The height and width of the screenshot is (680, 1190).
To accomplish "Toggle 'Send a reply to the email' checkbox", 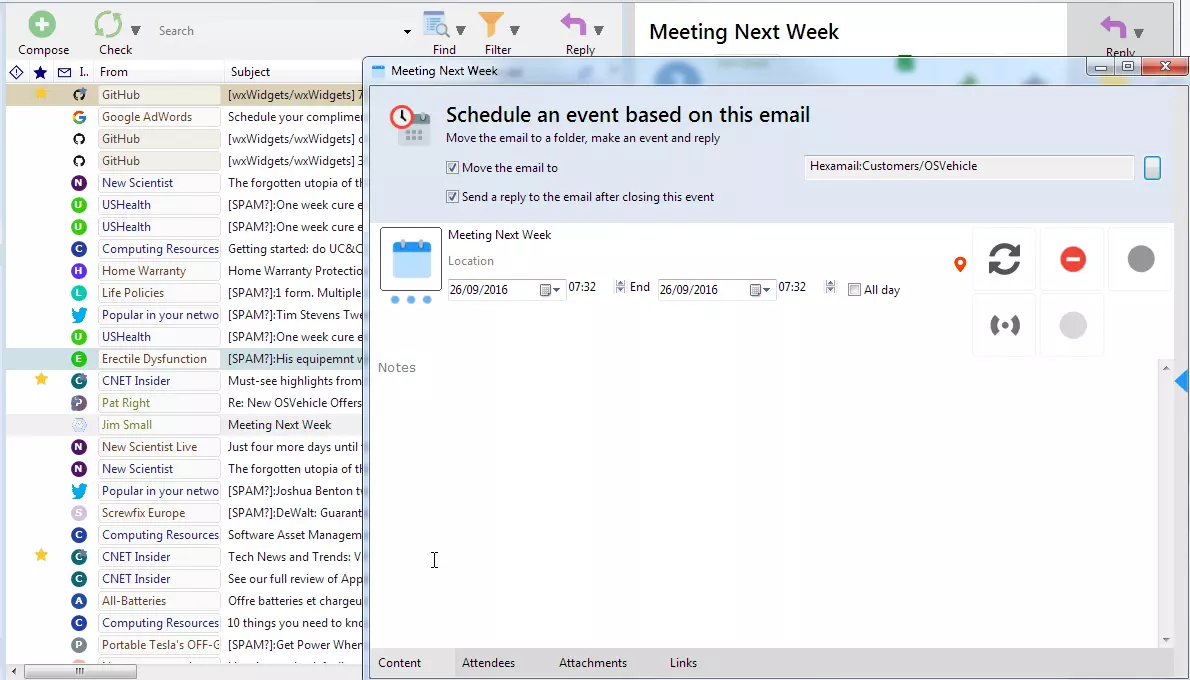I will [x=453, y=197].
